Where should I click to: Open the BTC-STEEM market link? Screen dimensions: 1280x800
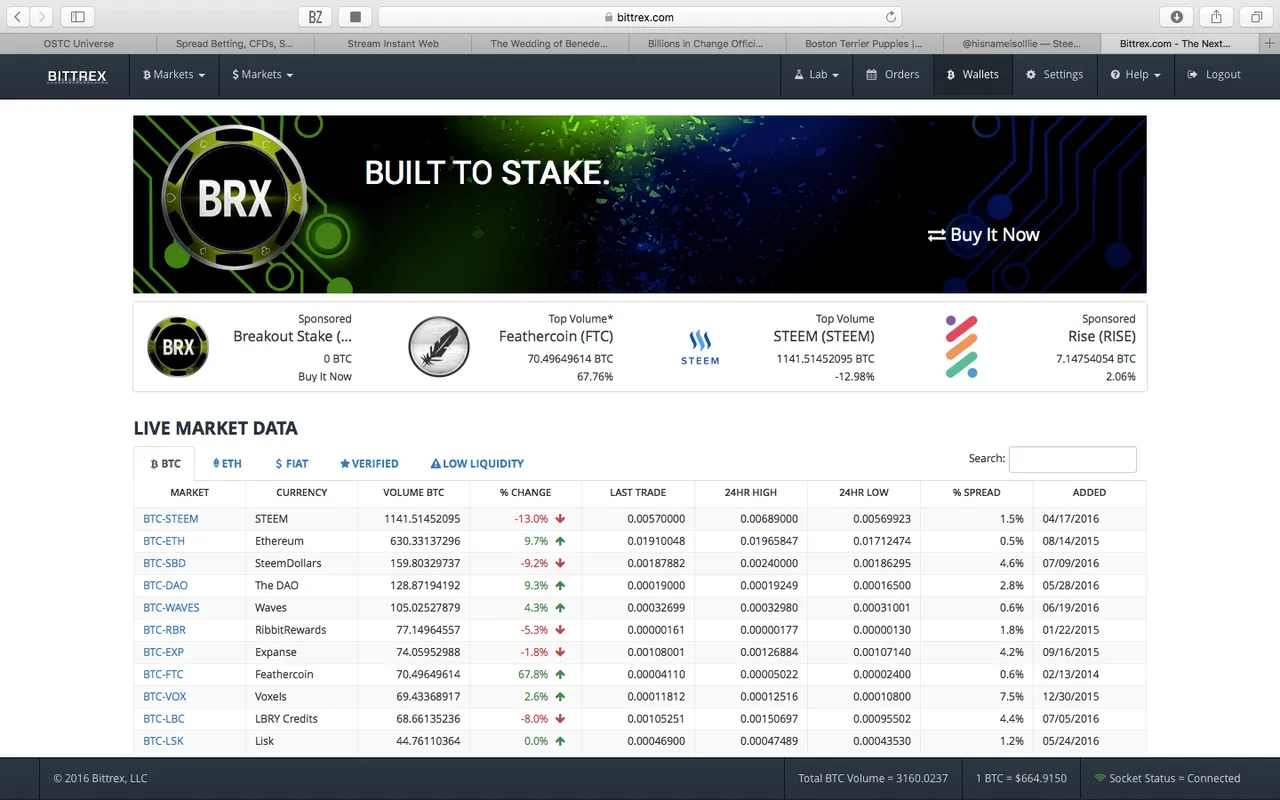[x=171, y=519]
